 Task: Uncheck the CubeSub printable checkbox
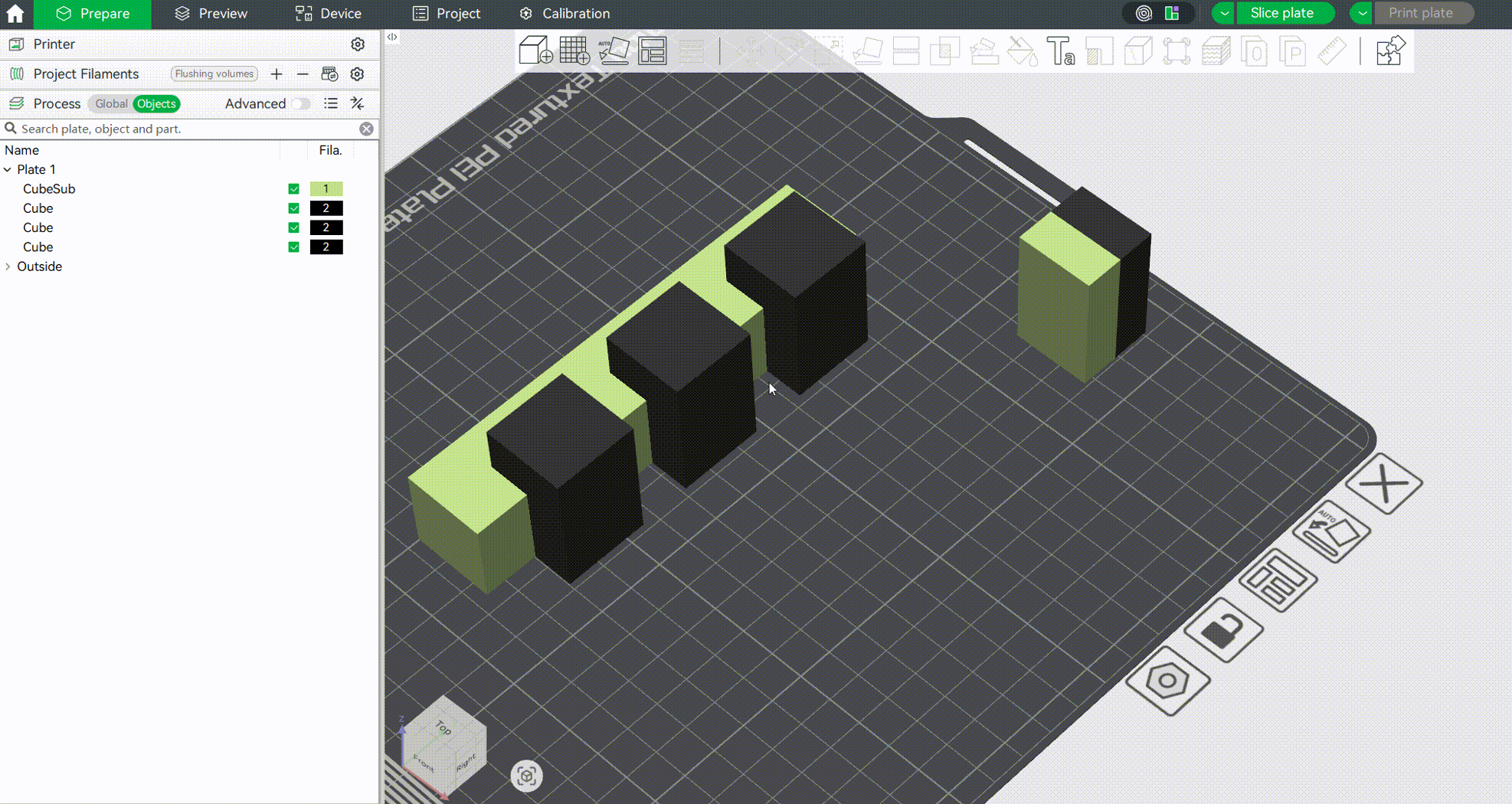coord(293,189)
